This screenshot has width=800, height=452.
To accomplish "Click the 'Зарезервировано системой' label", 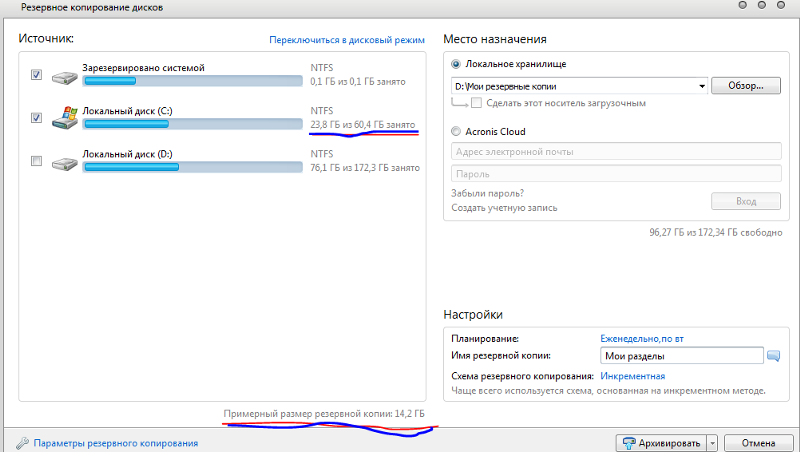I will (143, 68).
